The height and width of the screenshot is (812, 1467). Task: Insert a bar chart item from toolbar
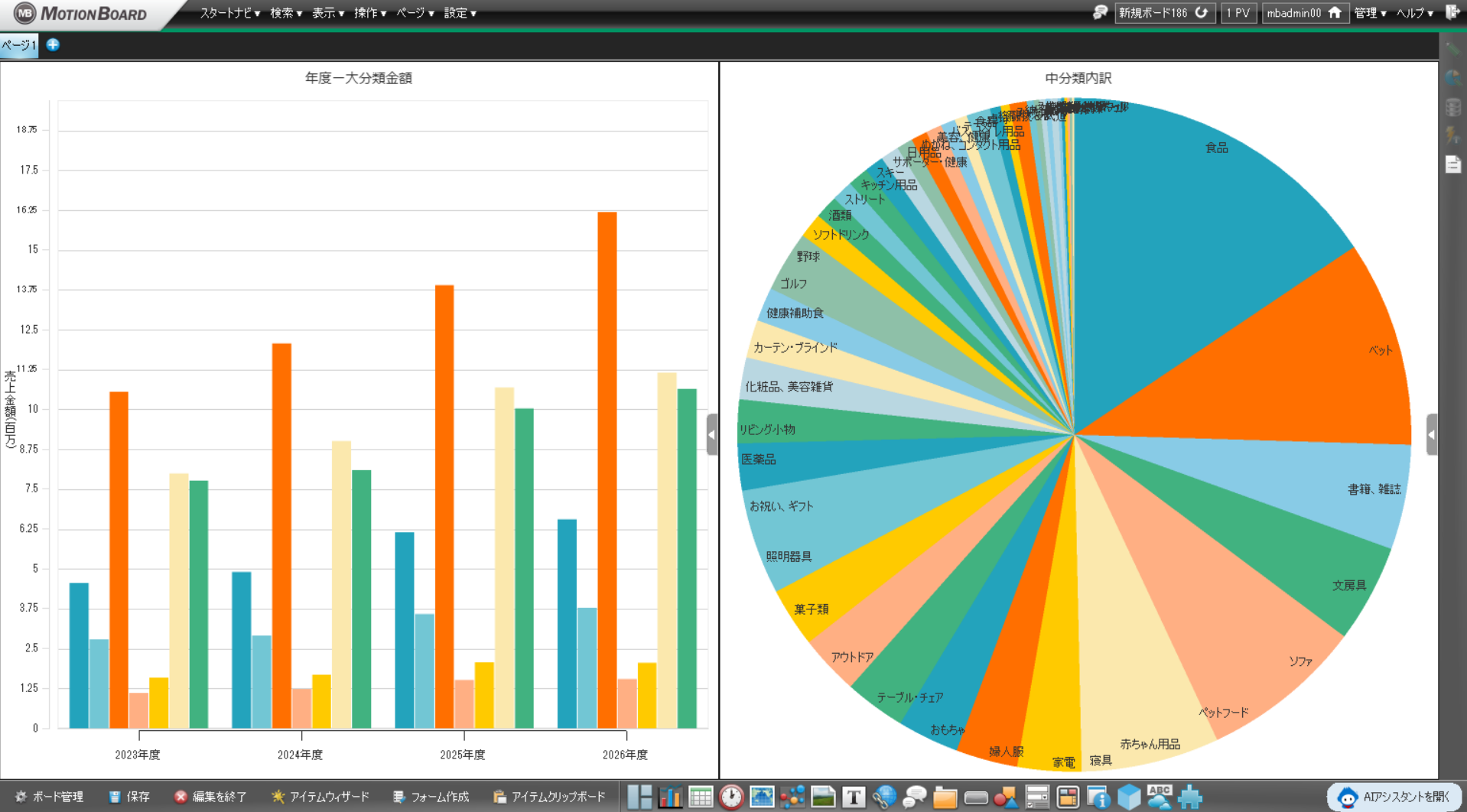[x=670, y=797]
